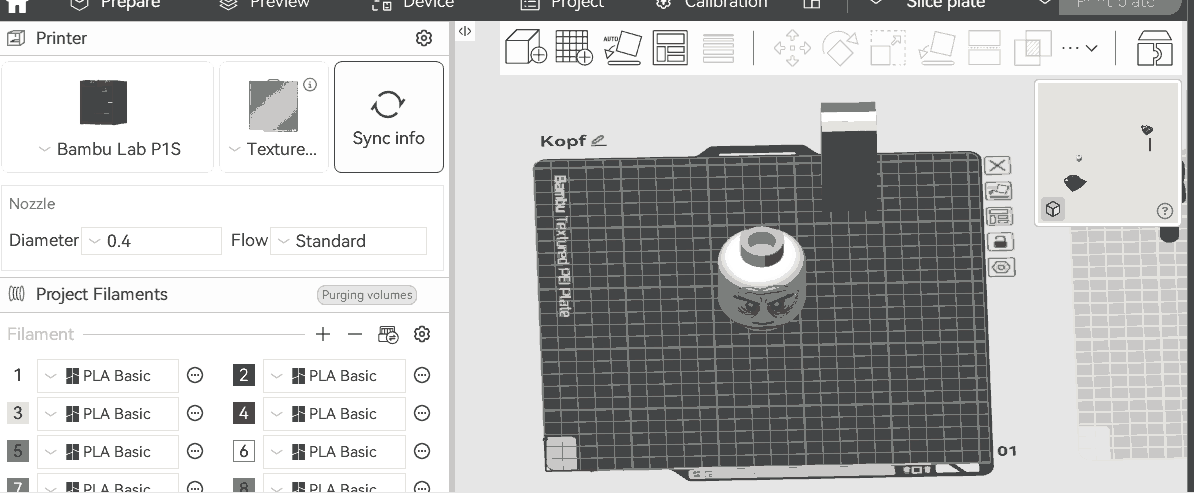The width and height of the screenshot is (1194, 493).
Task: Open filament 6 PLA Basic dropdown
Action: pos(334,452)
